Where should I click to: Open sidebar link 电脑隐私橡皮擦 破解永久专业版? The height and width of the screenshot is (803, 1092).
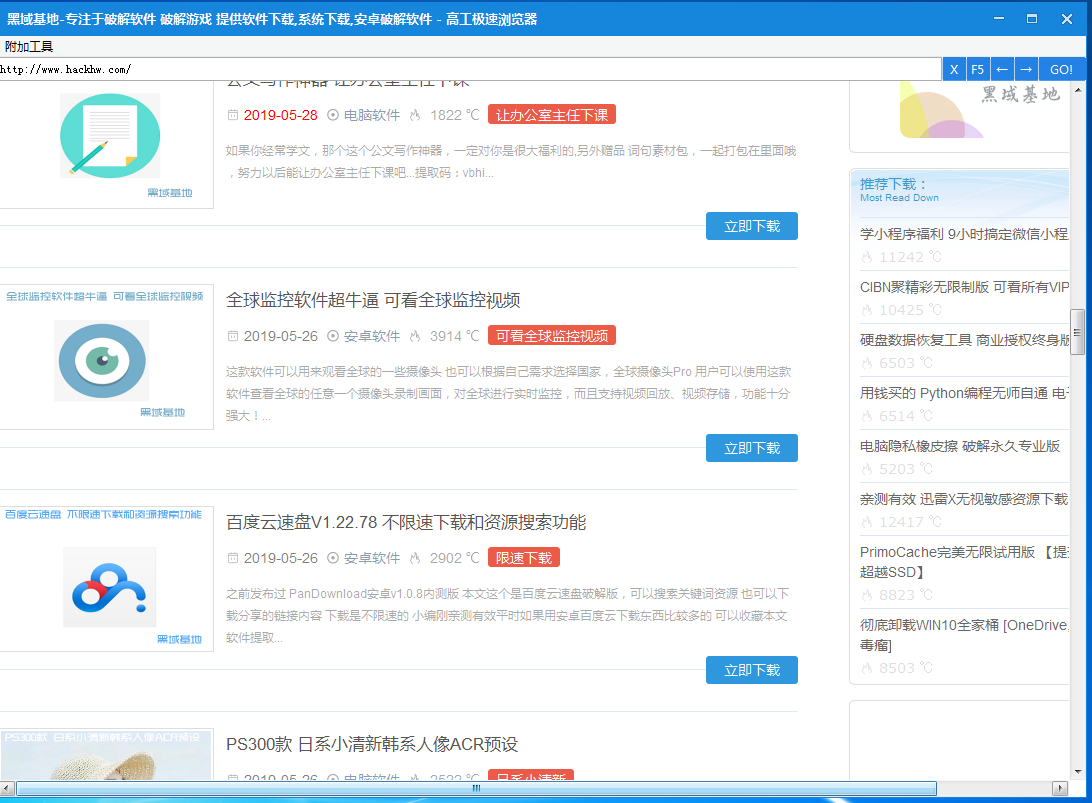pos(960,446)
